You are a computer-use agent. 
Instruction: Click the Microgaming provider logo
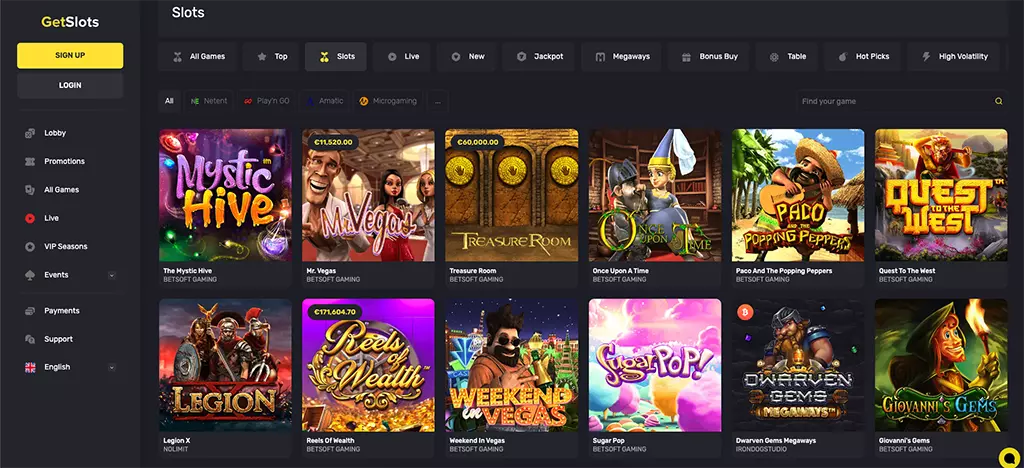pos(364,101)
